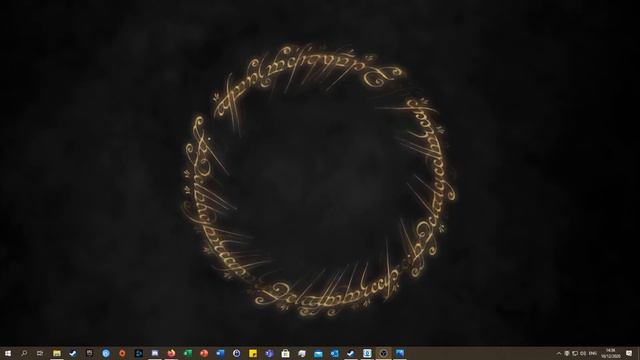Launch PowerPoint from the taskbar
Viewport: 640px width, 360px height.
point(204,353)
